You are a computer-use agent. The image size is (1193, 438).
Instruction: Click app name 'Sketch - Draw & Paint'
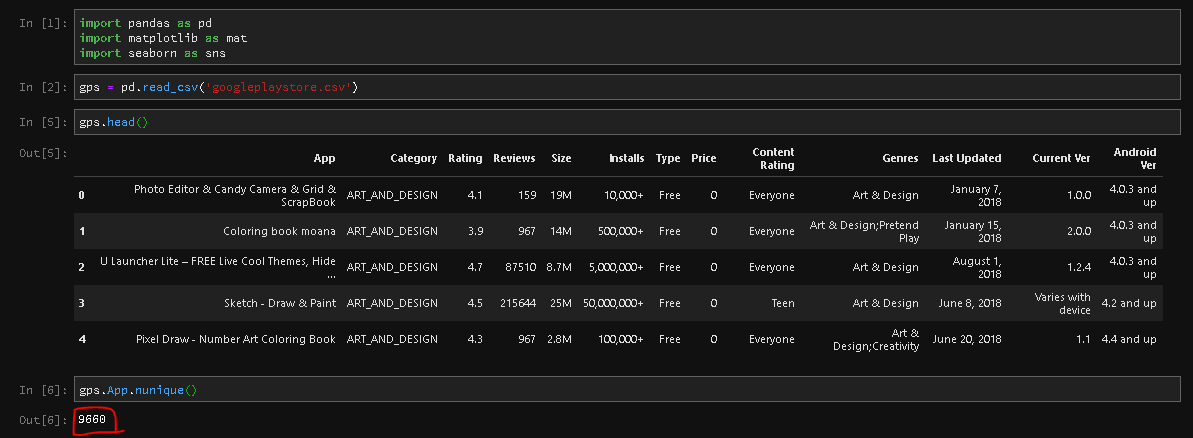[x=280, y=303]
